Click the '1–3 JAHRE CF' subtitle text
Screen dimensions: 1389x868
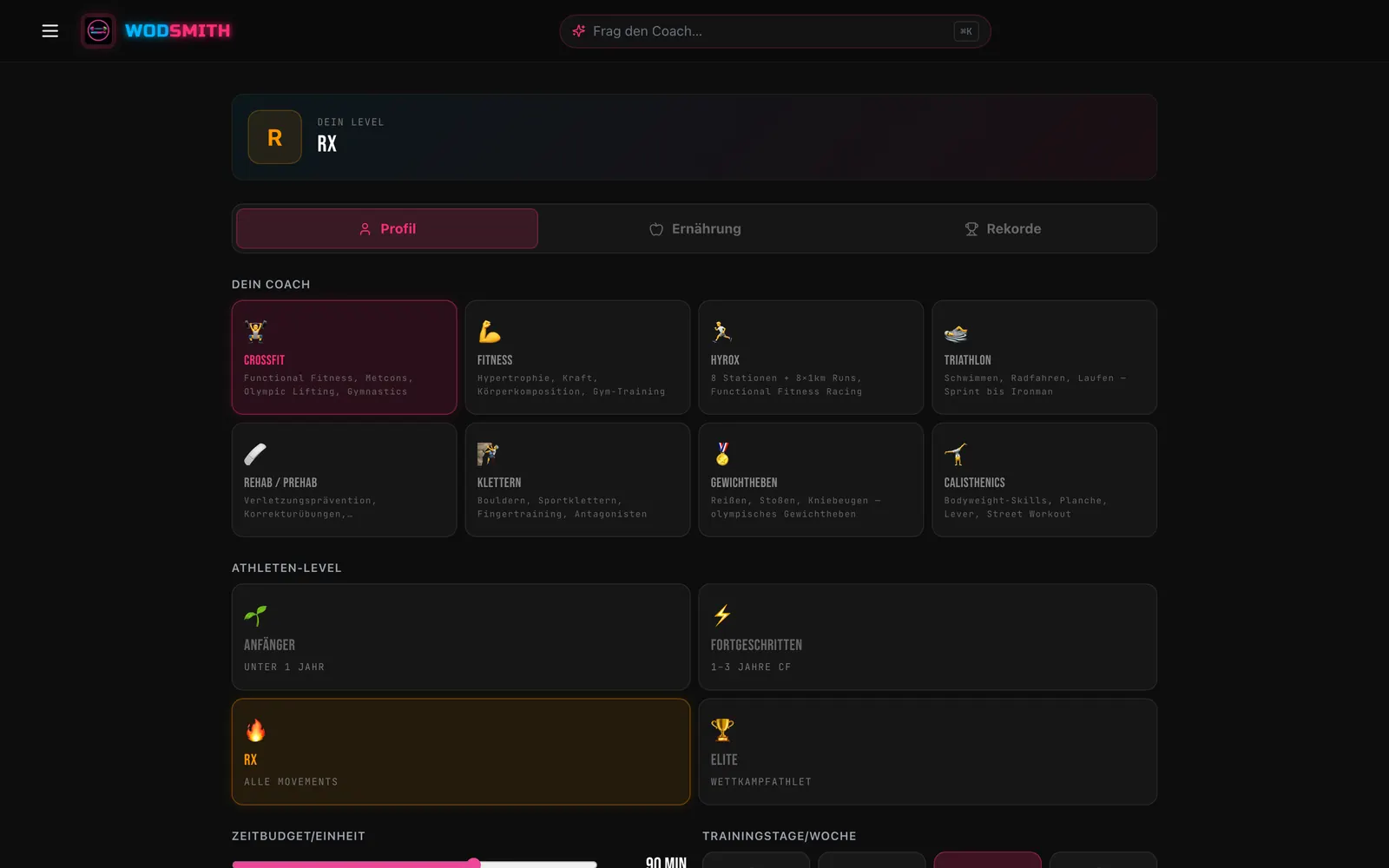tap(751, 667)
